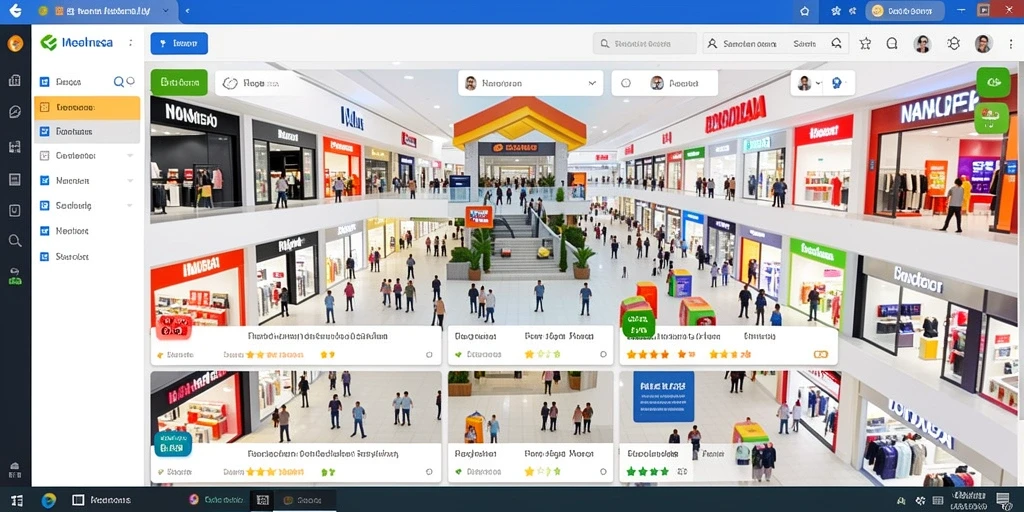Click the sparkle icon right of title bar star

852,10
